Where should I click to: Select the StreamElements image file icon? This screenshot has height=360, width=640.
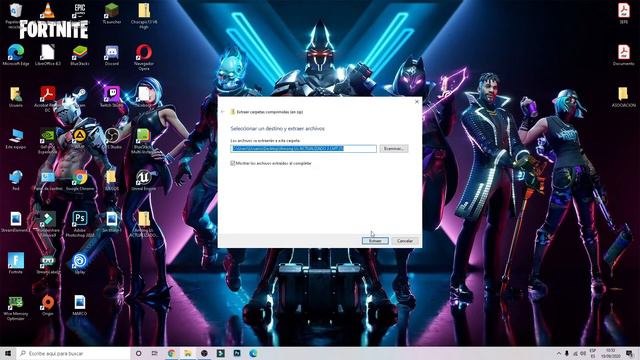(x=16, y=222)
